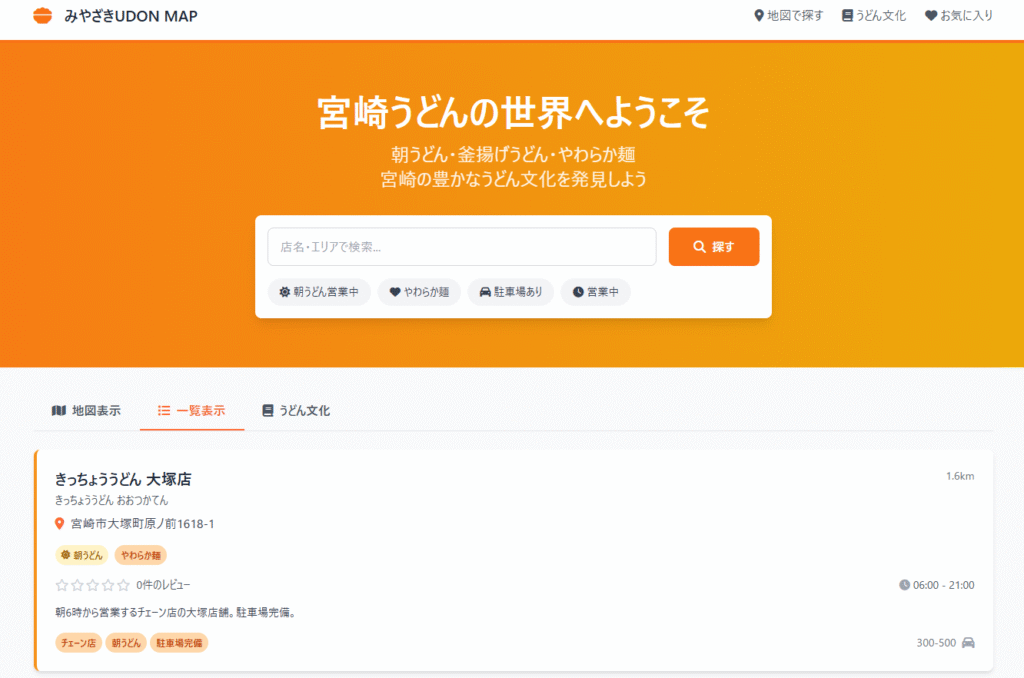The height and width of the screenshot is (678, 1024).
Task: Rate the shop using the fifth star
Action: pos(124,585)
